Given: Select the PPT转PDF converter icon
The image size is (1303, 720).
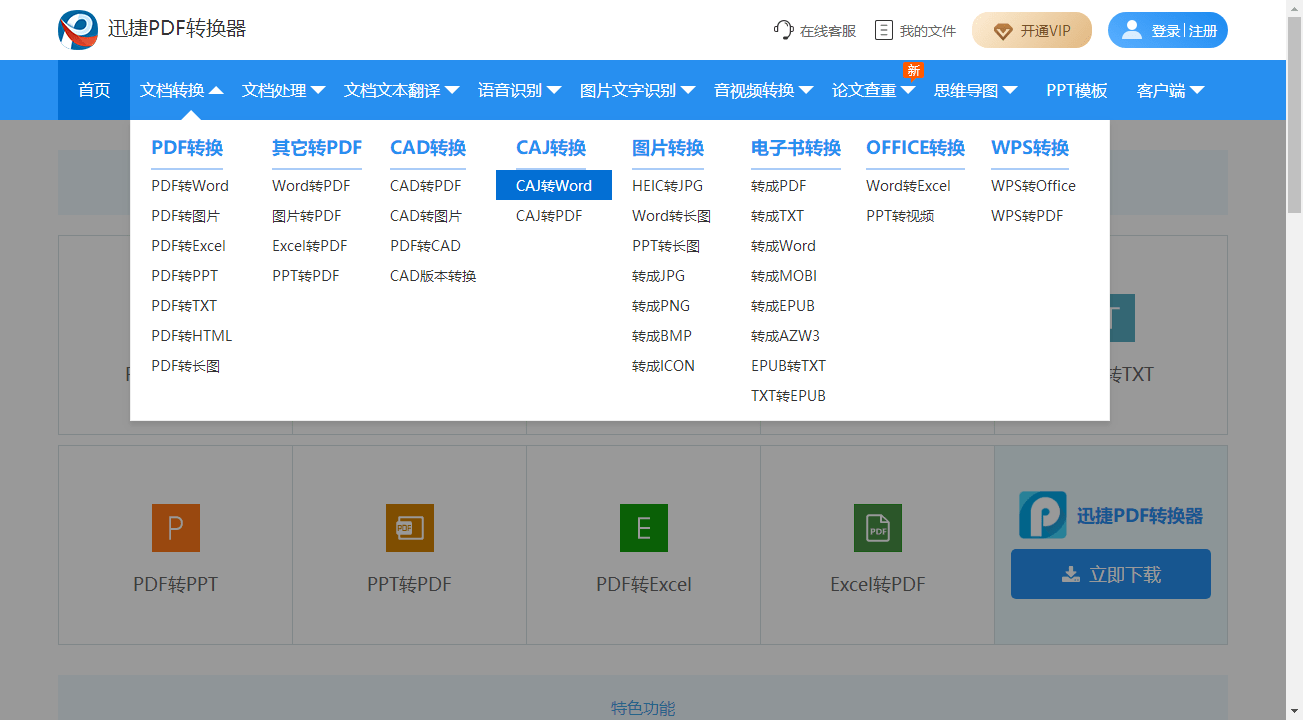Looking at the screenshot, I should (x=409, y=527).
